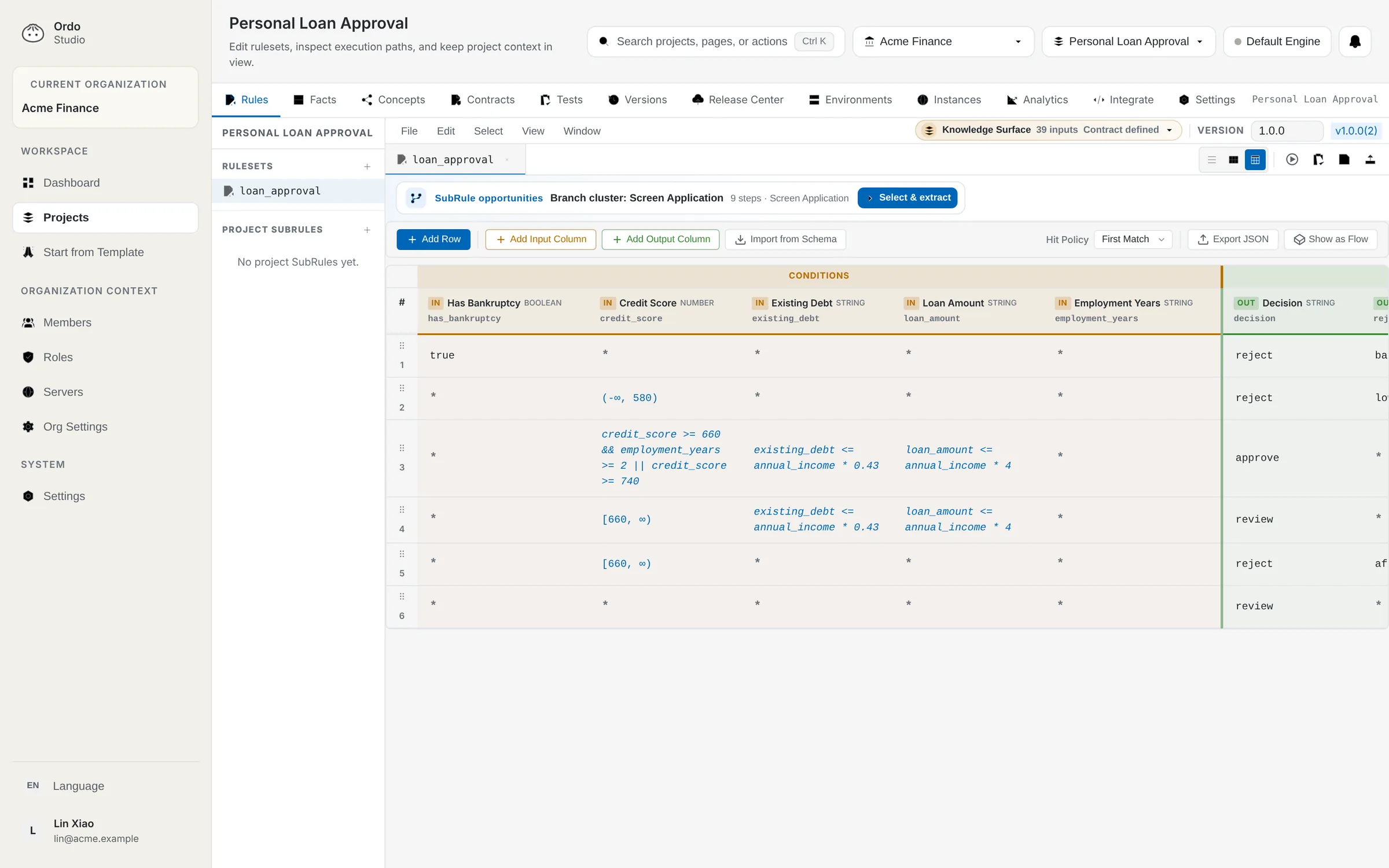Go to the Release Center tab

point(738,100)
